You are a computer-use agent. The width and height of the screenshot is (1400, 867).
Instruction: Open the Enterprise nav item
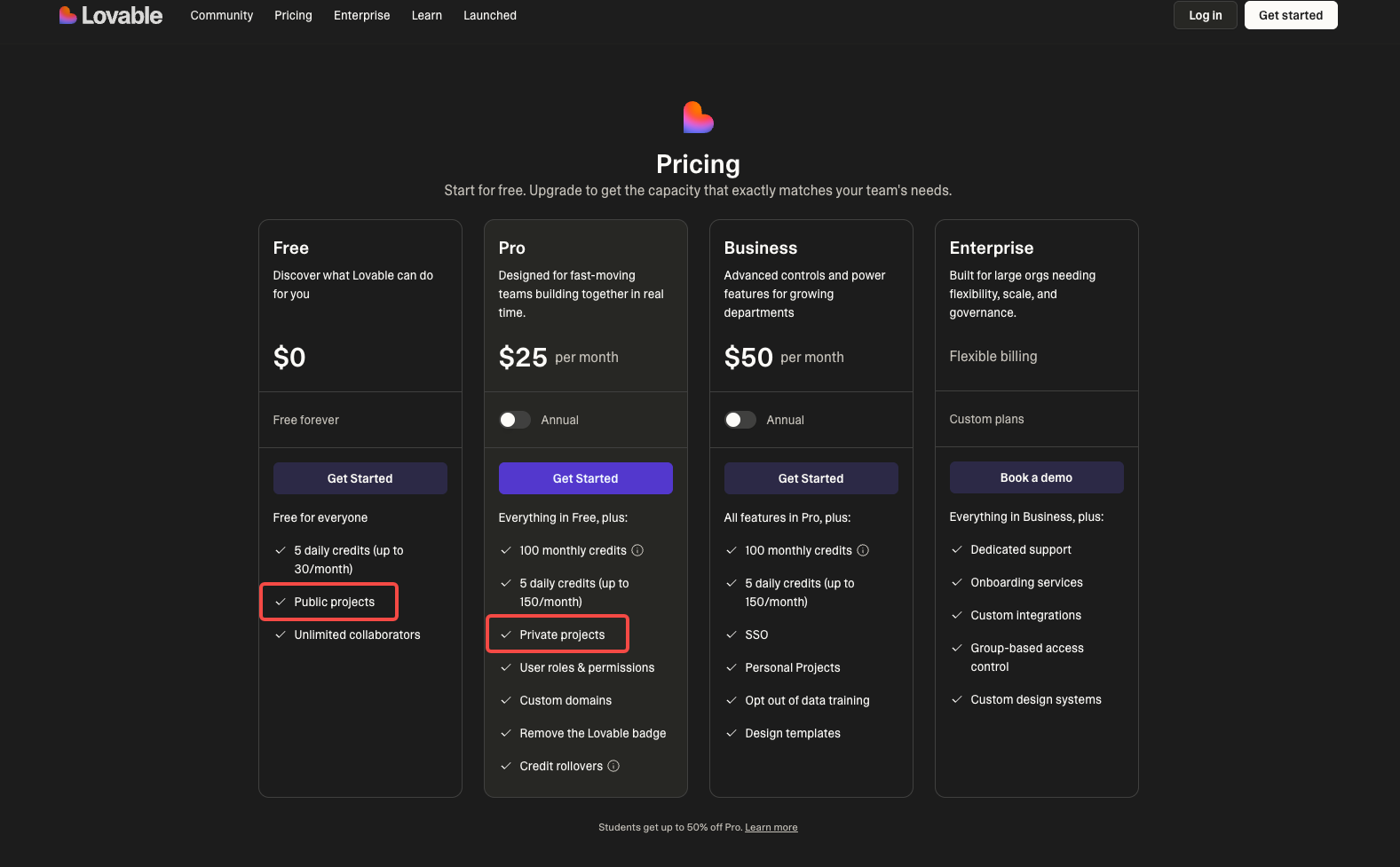(362, 15)
